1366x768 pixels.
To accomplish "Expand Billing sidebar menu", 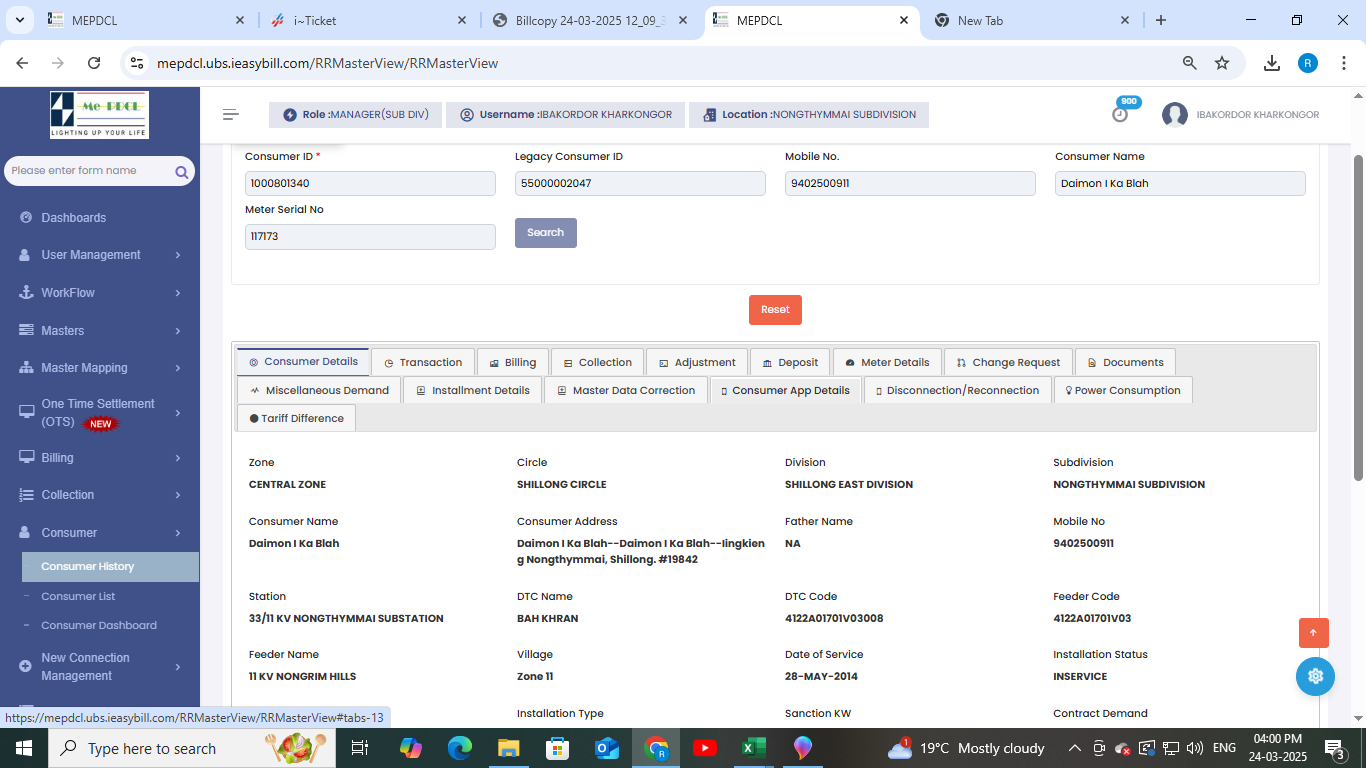I will point(100,457).
